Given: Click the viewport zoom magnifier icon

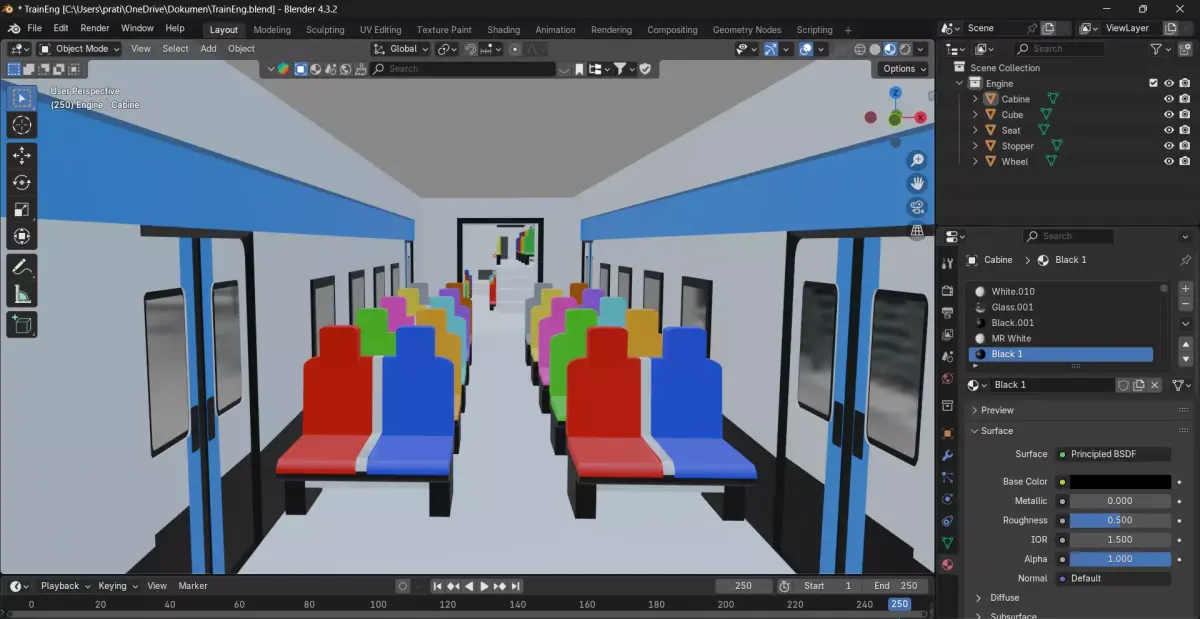Looking at the screenshot, I should coord(917,161).
